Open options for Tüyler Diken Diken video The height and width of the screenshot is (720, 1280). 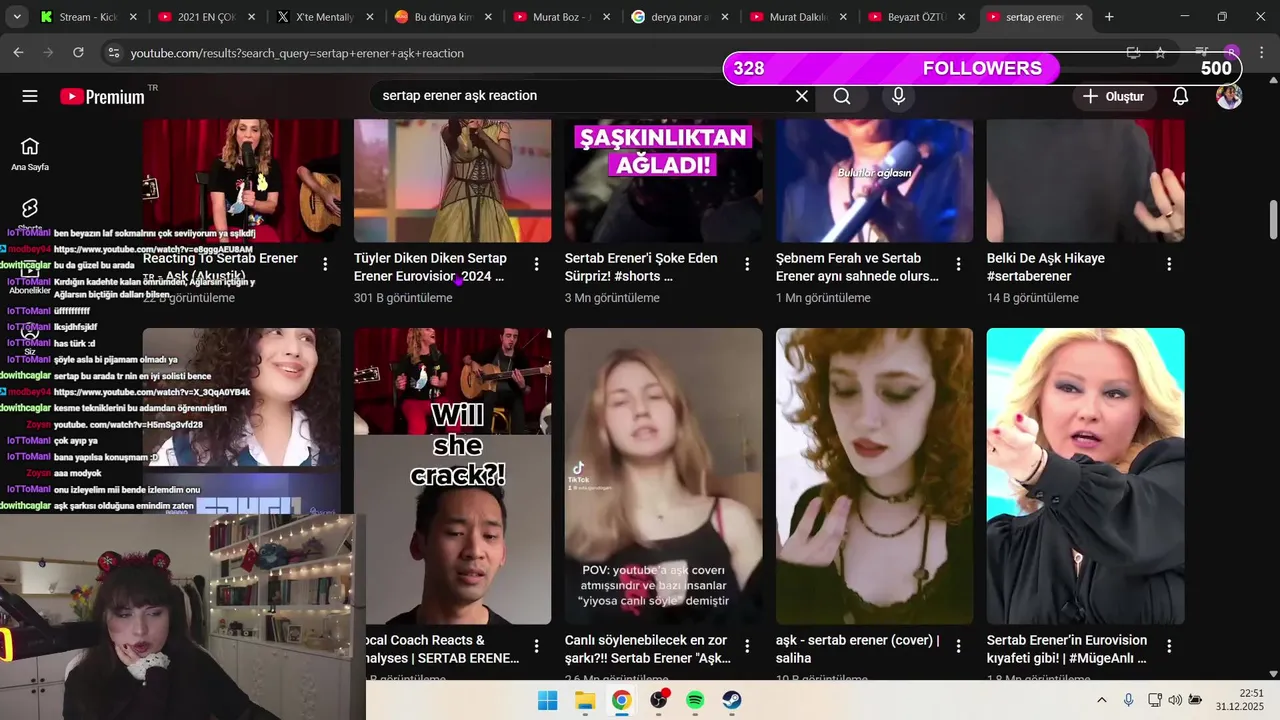pyautogui.click(x=536, y=264)
